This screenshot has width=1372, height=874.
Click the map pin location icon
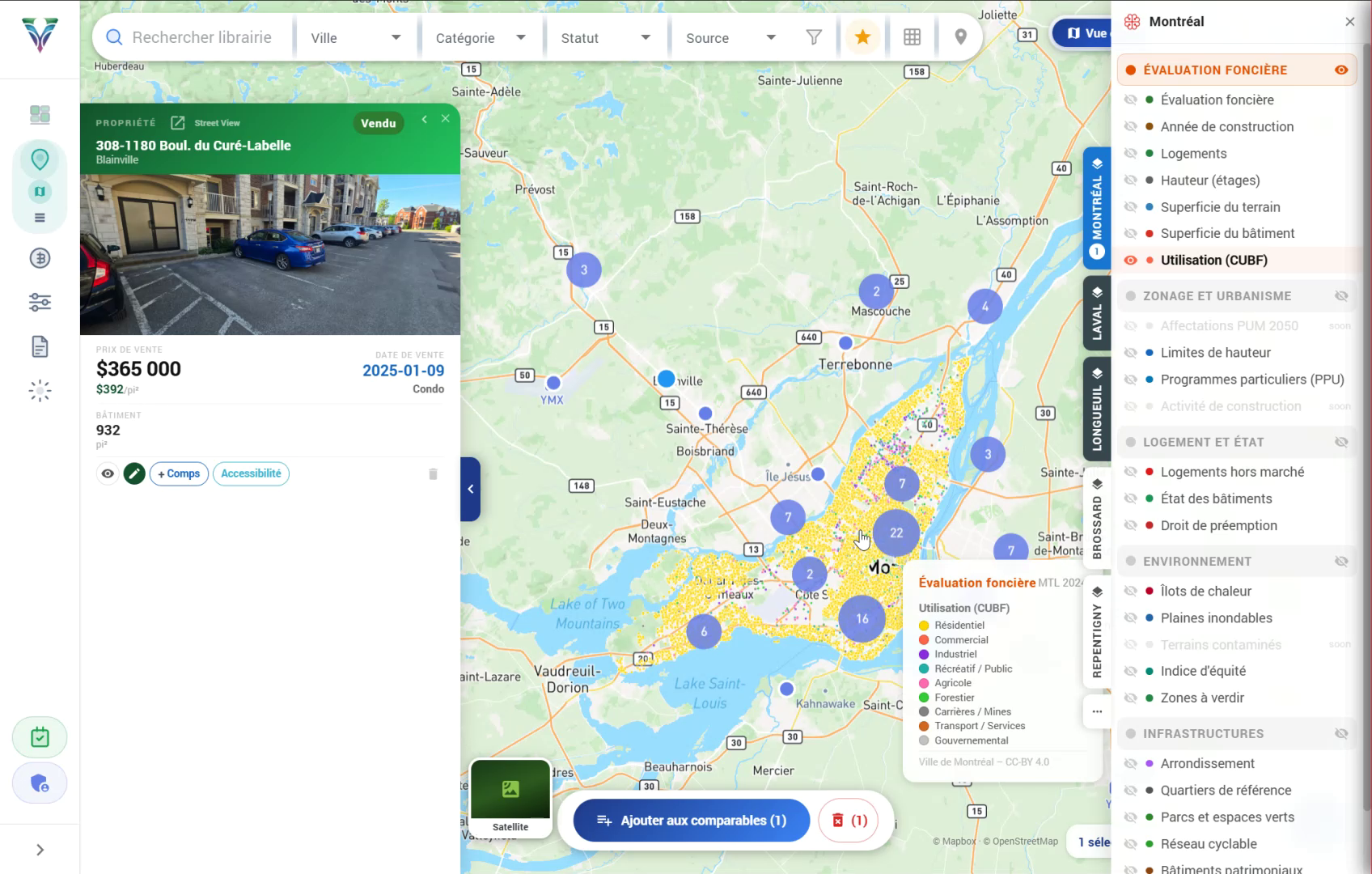(x=960, y=37)
